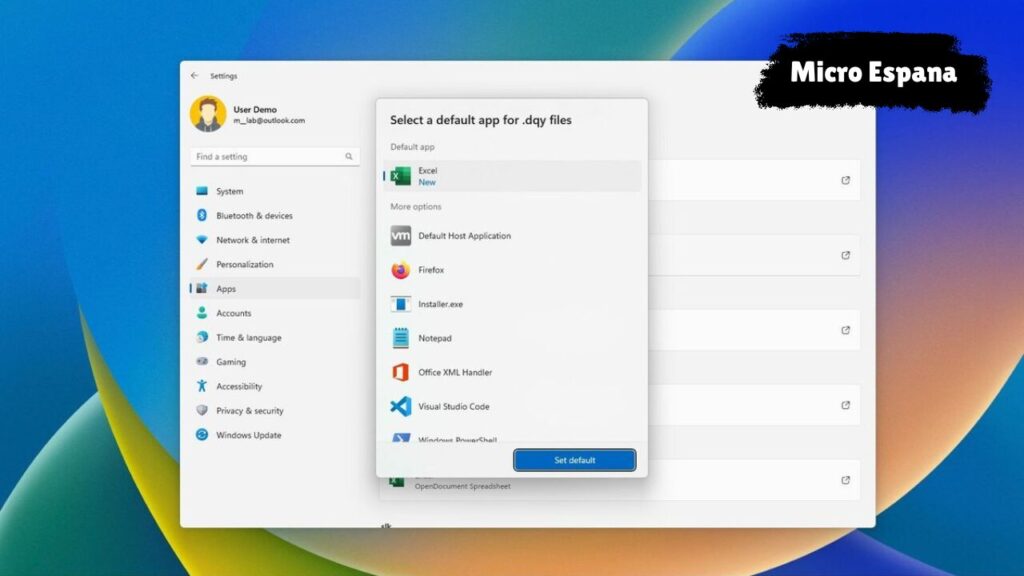Screen dimensions: 1024x576
Task: Click the Set default button
Action: tap(574, 460)
